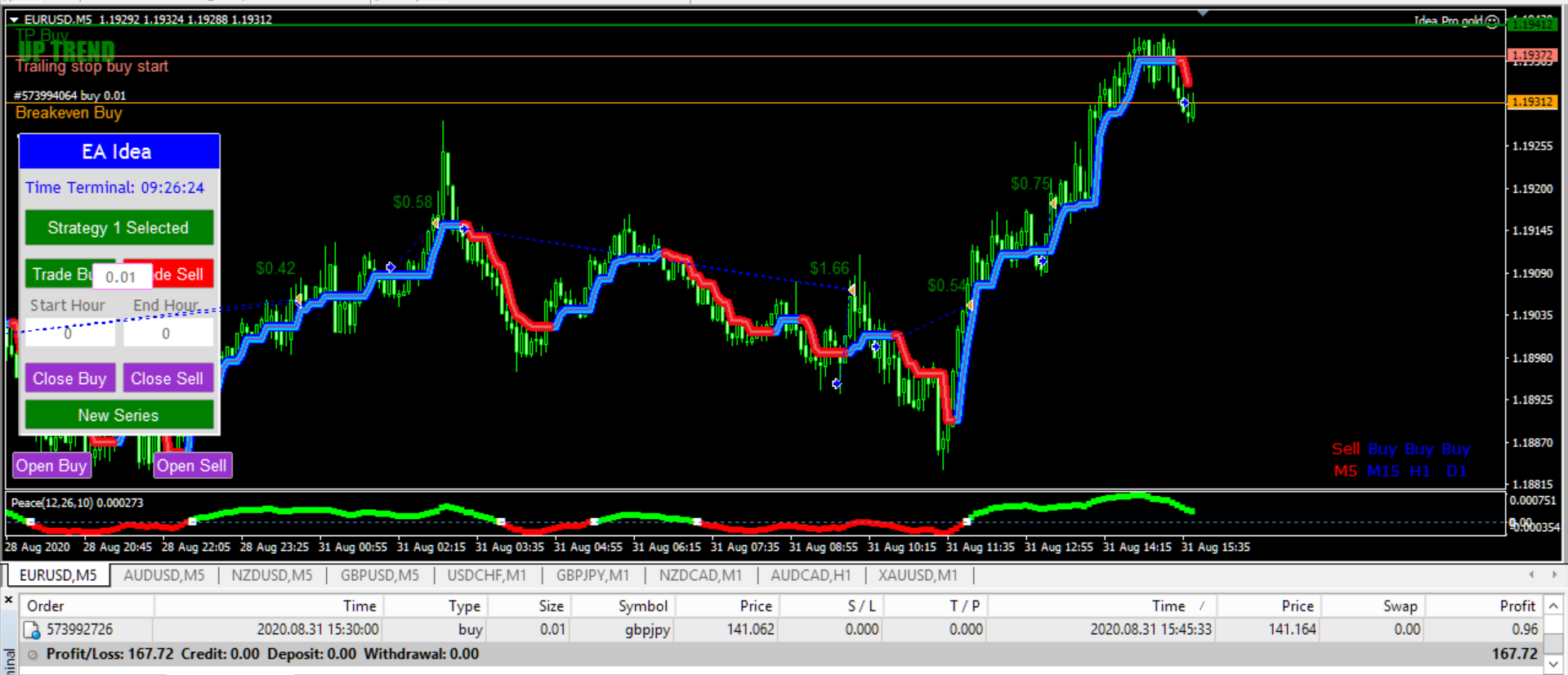Screen dimensions: 1568x675
Task: Click the terminal scrollbar down arrow
Action: (x=1554, y=664)
